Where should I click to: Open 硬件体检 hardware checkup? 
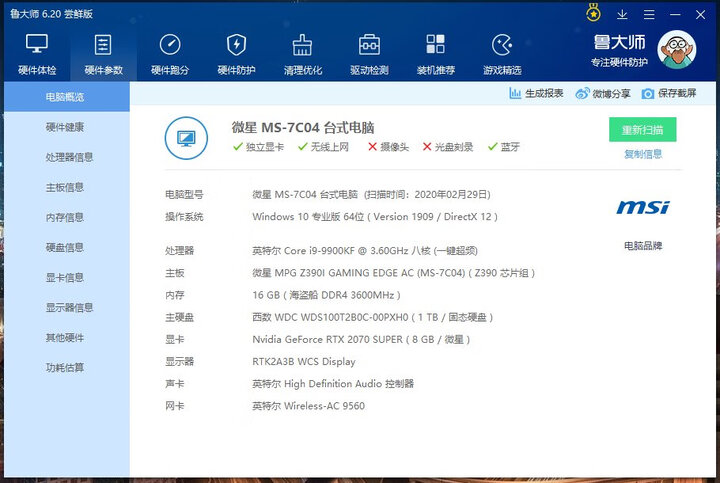37,54
